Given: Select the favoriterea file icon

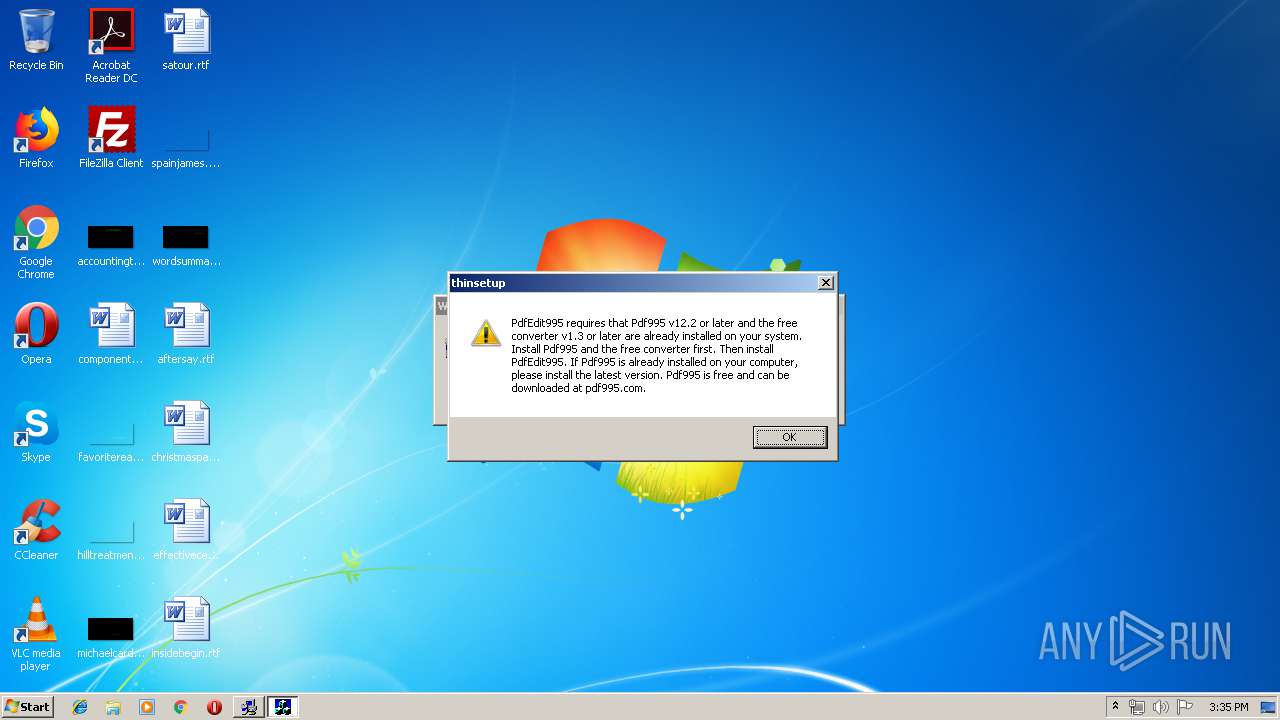Looking at the screenshot, I should click(x=111, y=440).
